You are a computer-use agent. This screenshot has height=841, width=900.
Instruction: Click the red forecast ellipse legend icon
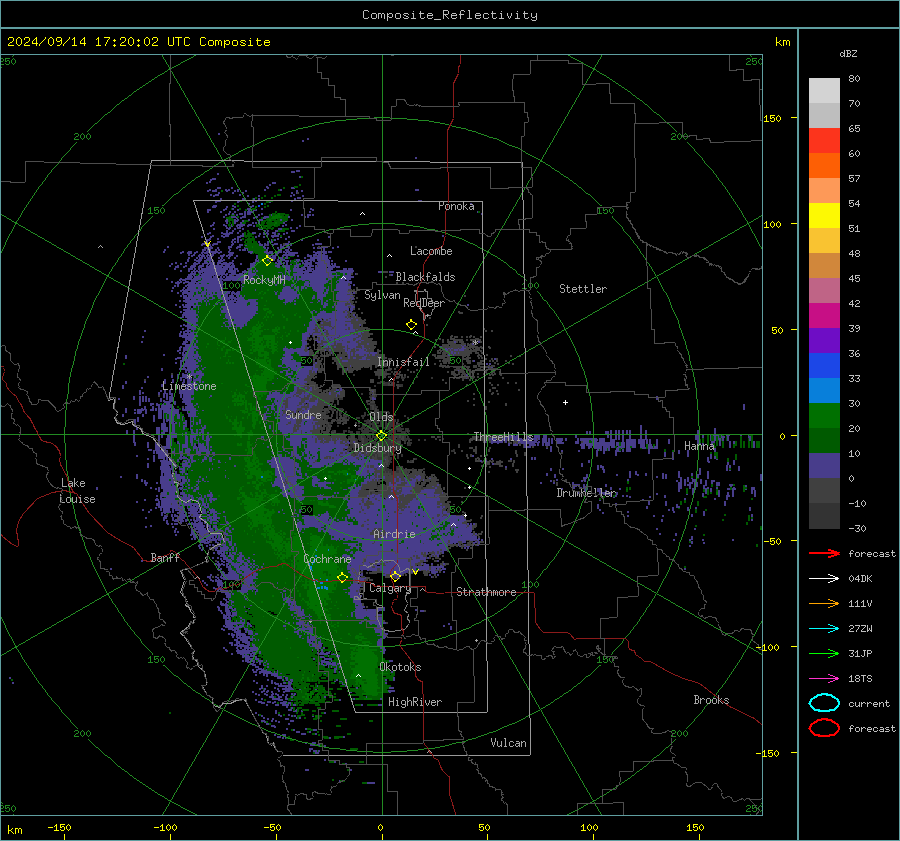point(824,728)
